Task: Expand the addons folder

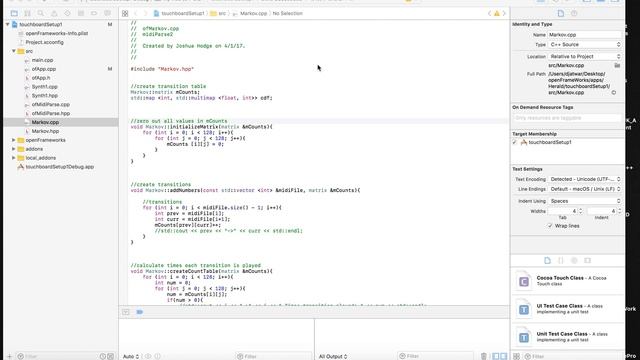Action: tap(14, 149)
